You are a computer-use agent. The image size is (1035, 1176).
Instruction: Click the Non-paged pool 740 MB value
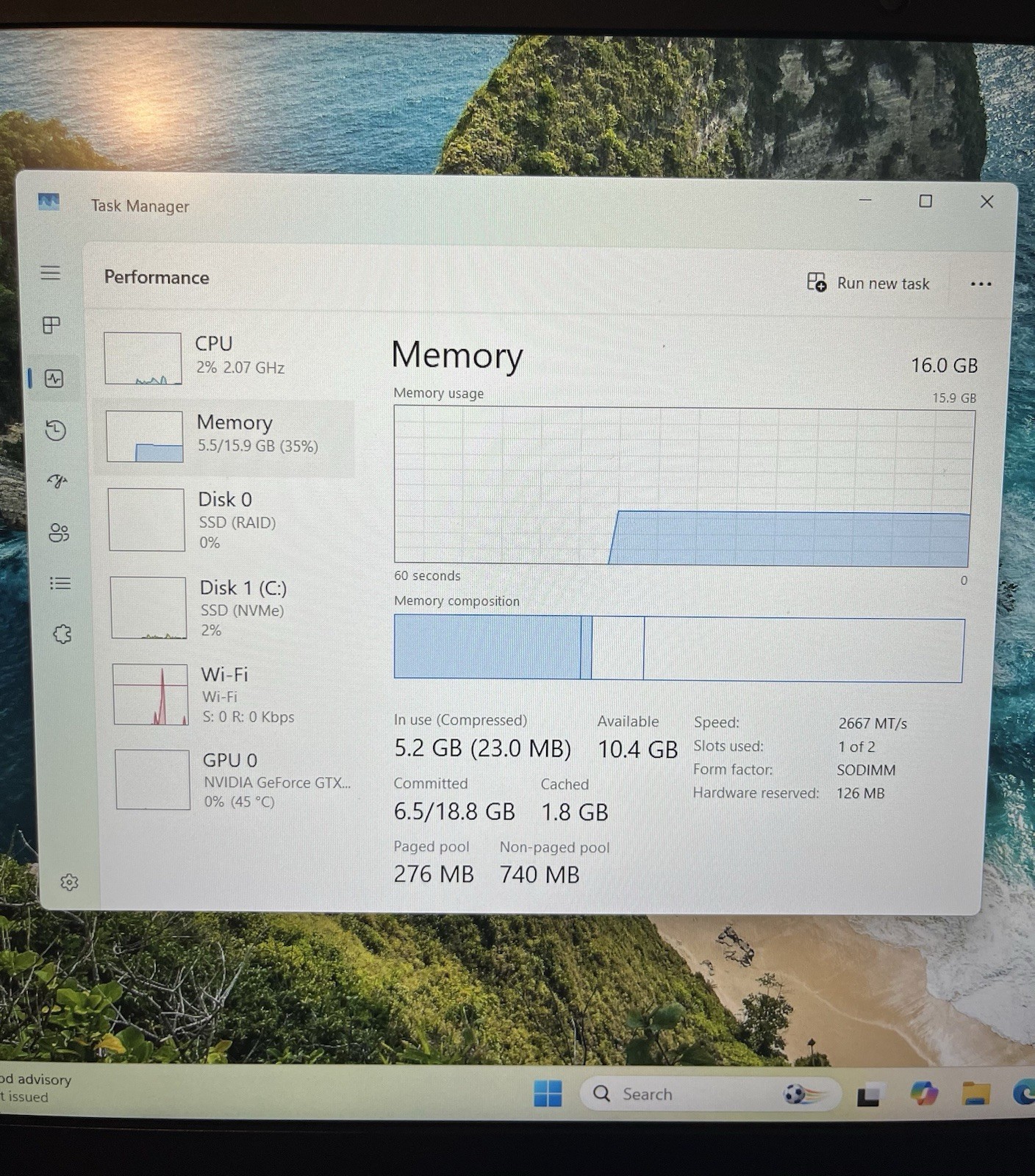[x=540, y=875]
